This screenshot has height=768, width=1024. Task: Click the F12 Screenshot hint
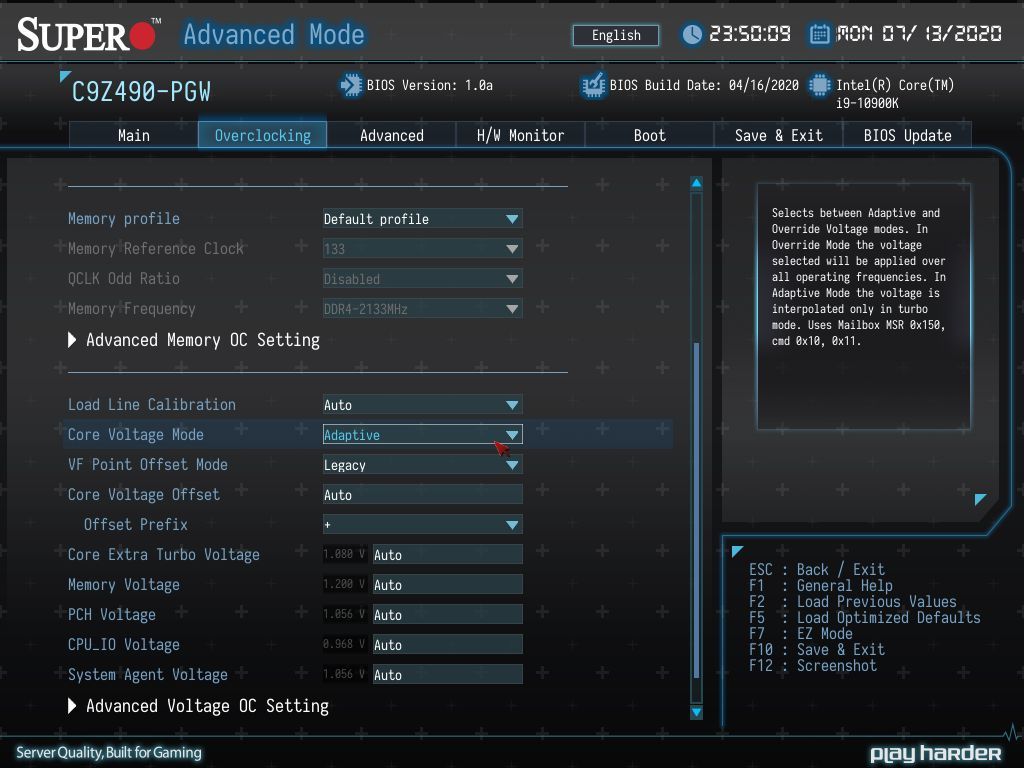[x=812, y=665]
